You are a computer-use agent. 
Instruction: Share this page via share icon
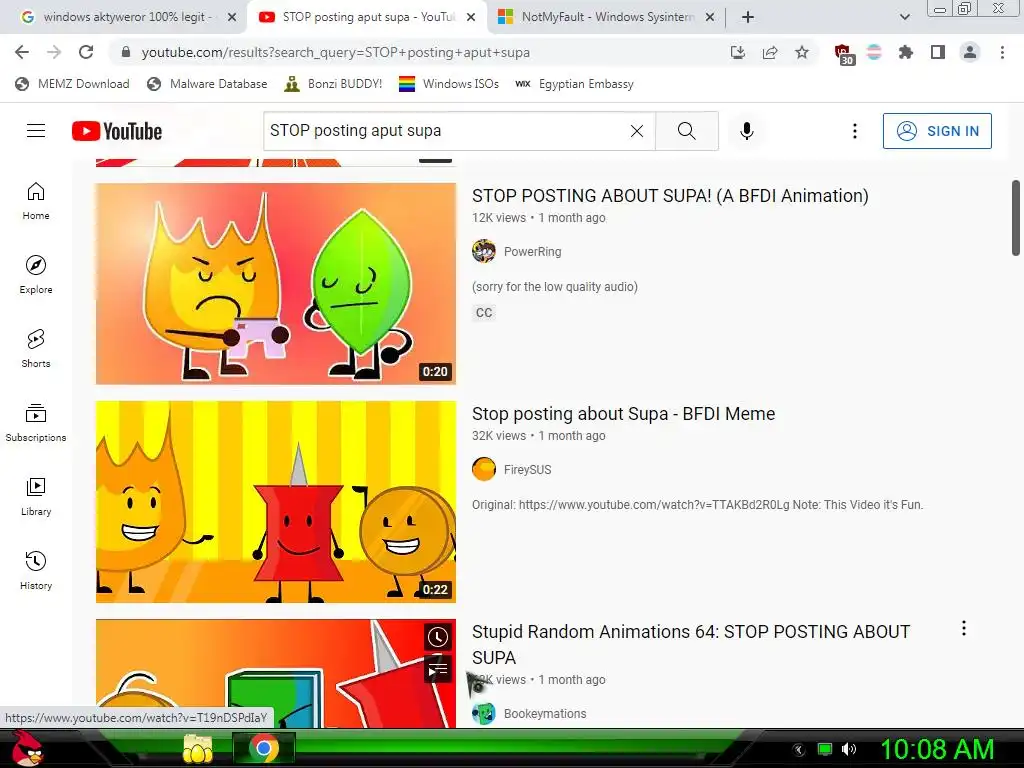pos(770,52)
